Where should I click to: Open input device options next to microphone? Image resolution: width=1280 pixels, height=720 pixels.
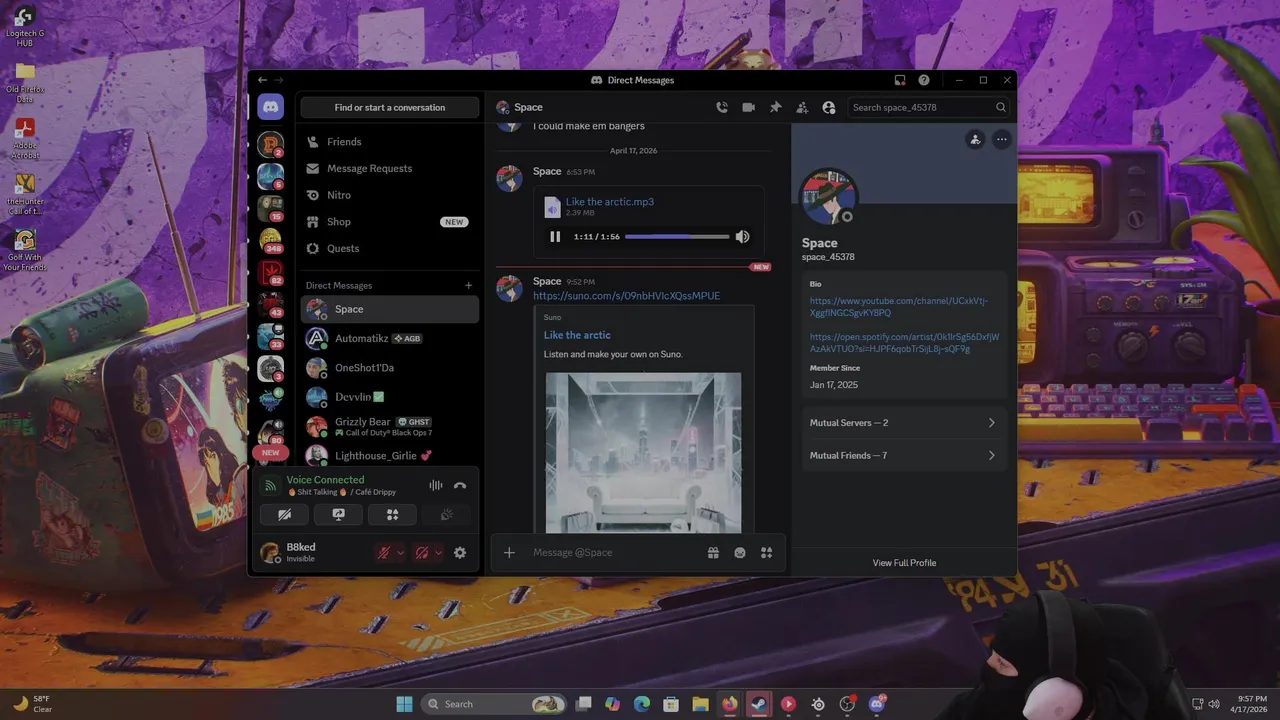coord(400,552)
